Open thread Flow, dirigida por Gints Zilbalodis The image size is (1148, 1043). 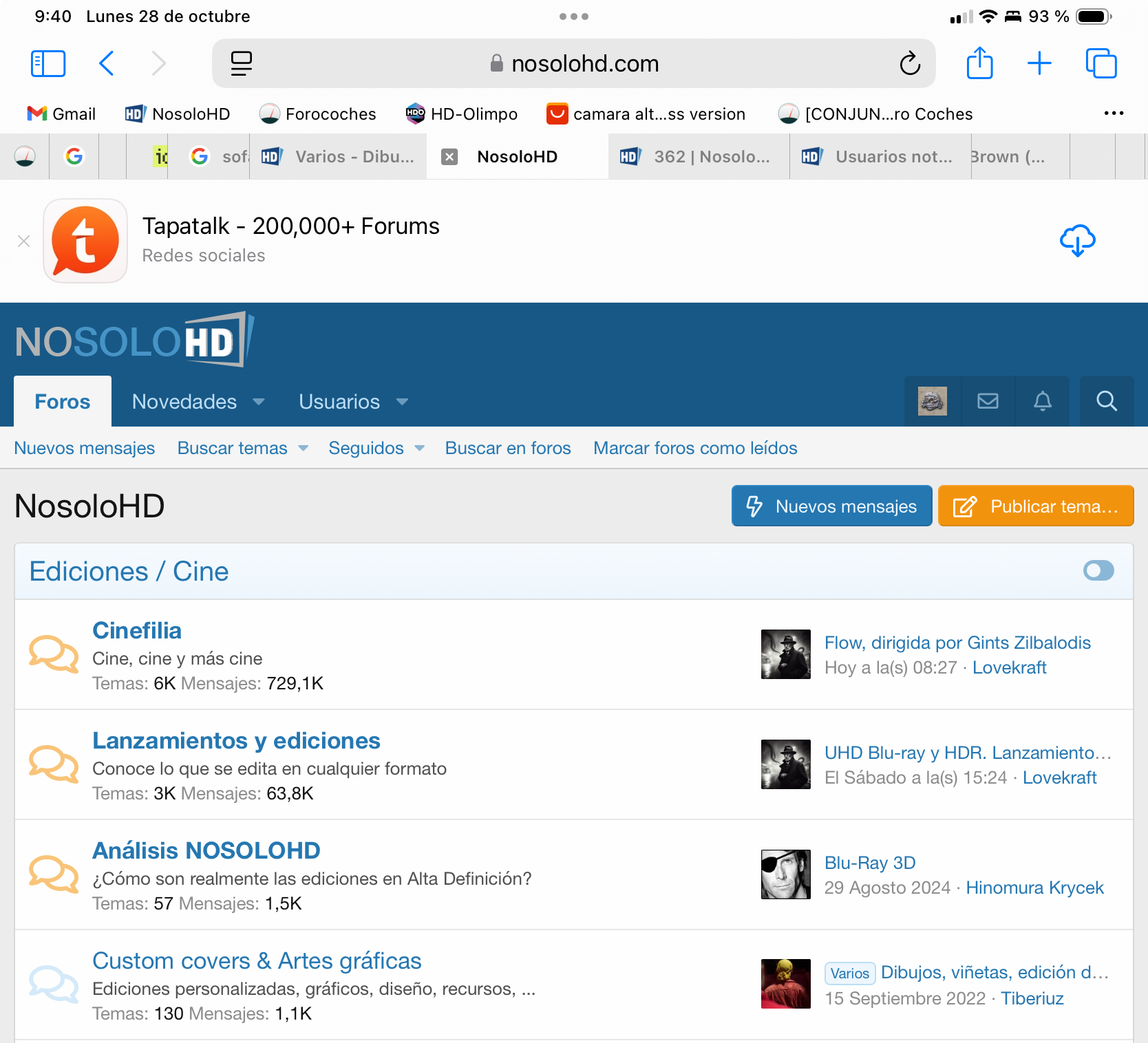pos(957,643)
